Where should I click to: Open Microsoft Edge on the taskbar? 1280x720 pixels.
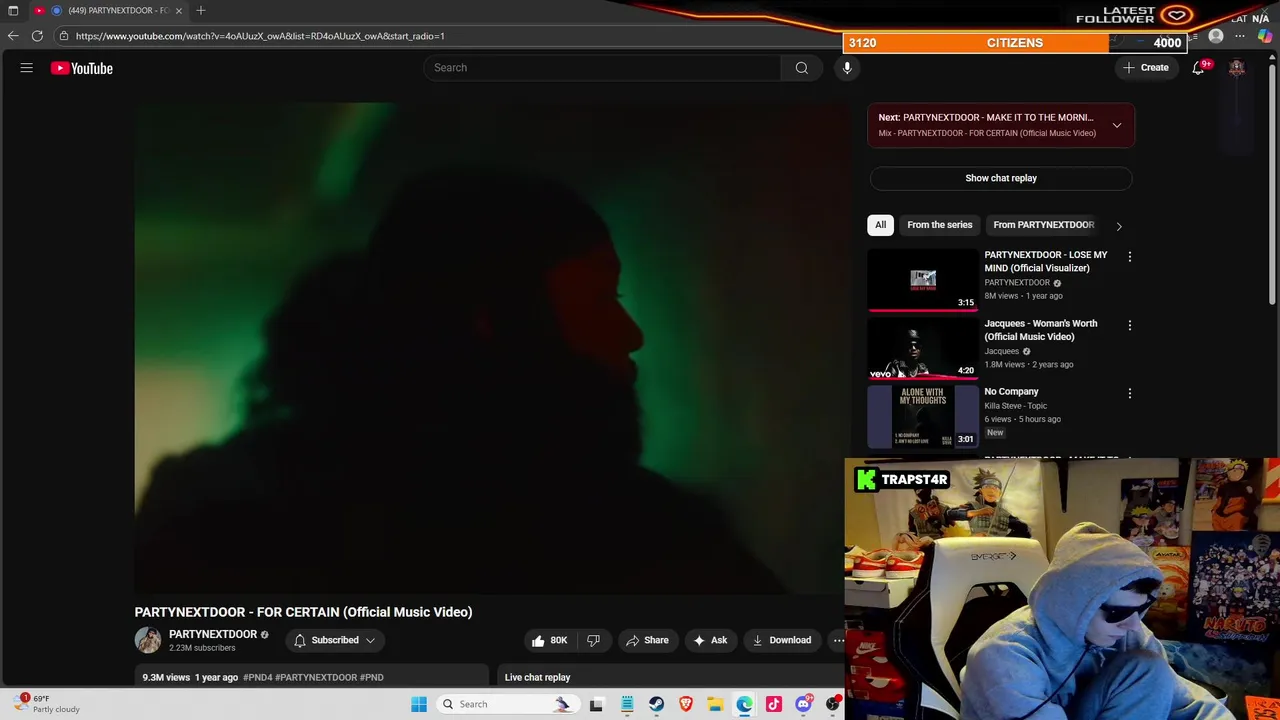(x=745, y=704)
